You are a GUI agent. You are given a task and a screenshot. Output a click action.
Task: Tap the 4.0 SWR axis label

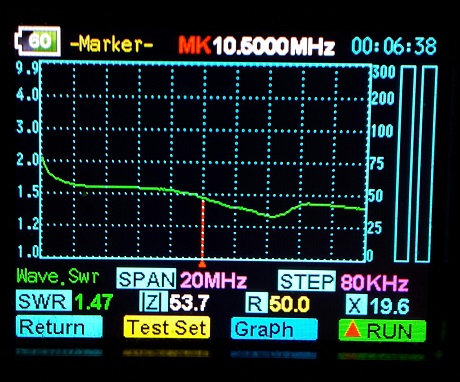[28, 95]
